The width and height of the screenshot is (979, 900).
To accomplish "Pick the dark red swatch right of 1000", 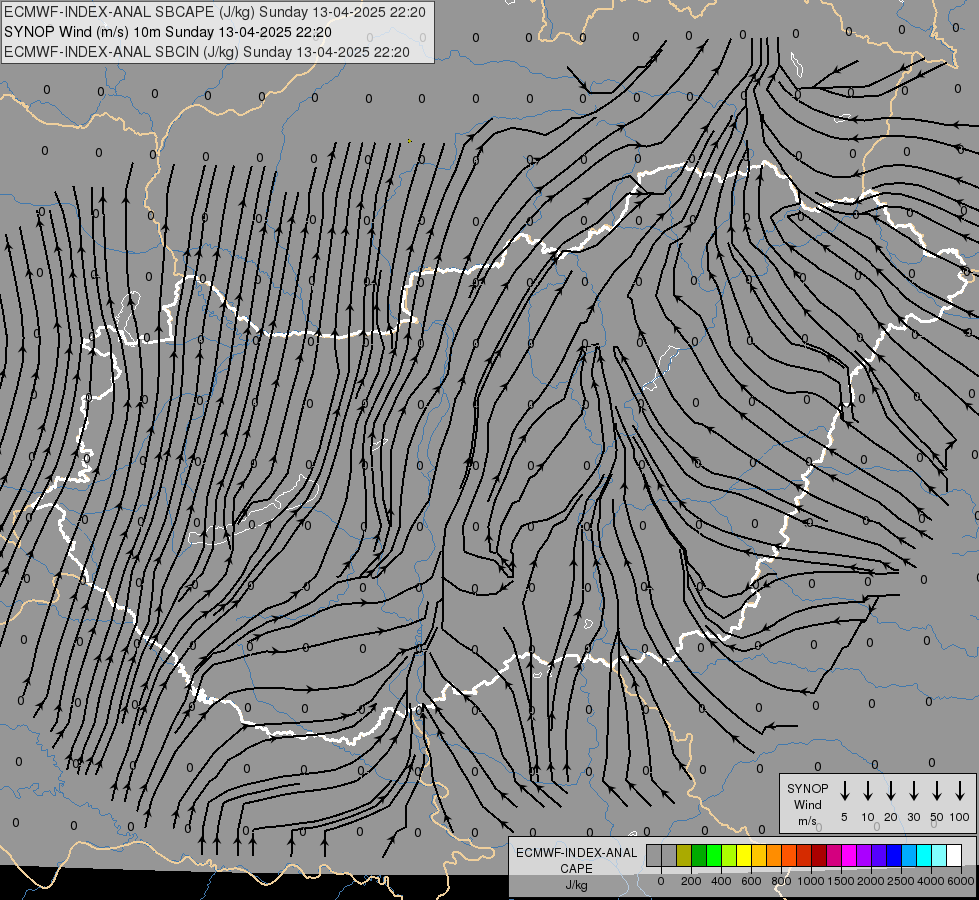I will pyautogui.click(x=819, y=855).
